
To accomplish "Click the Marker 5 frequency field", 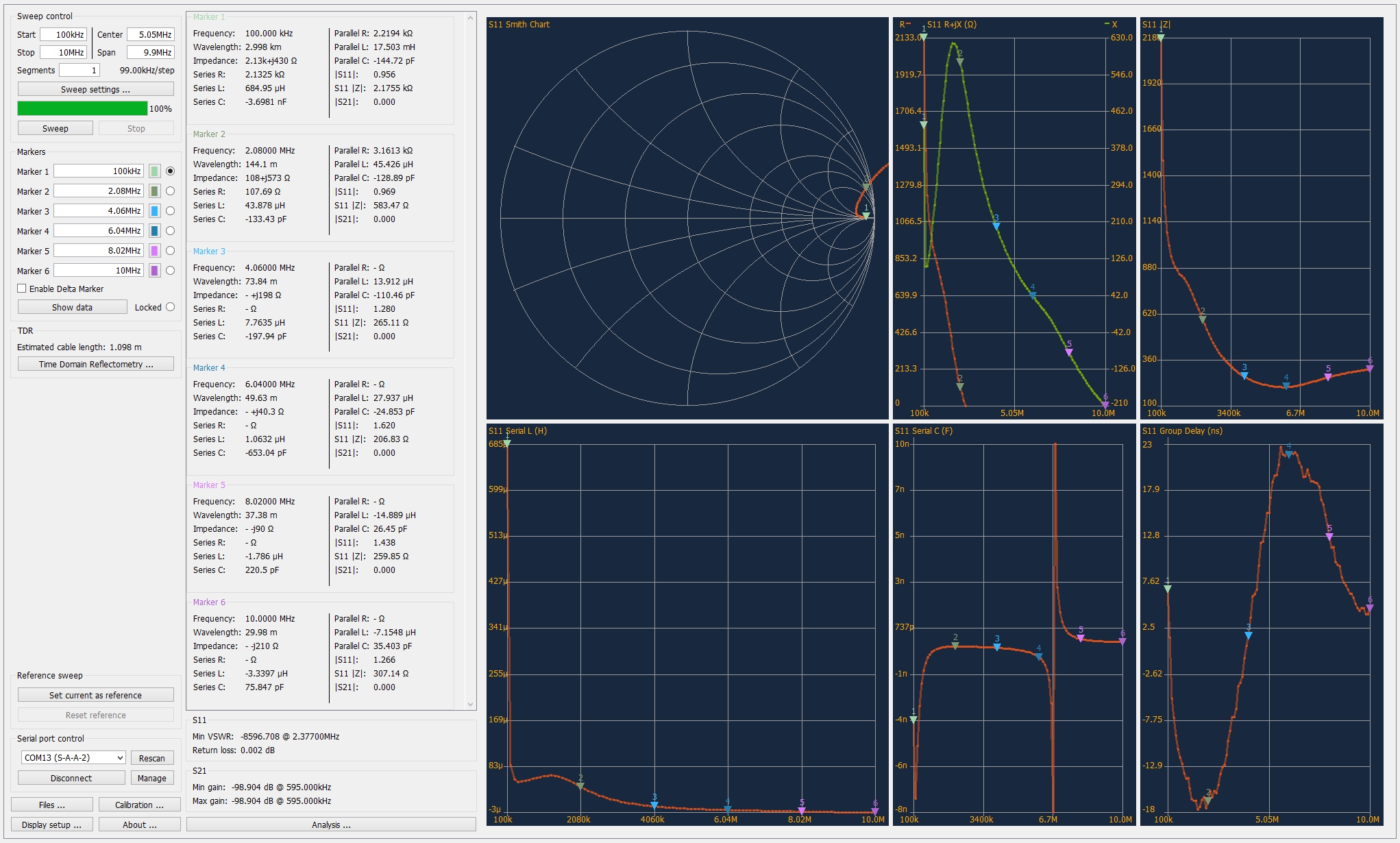I will coord(99,251).
